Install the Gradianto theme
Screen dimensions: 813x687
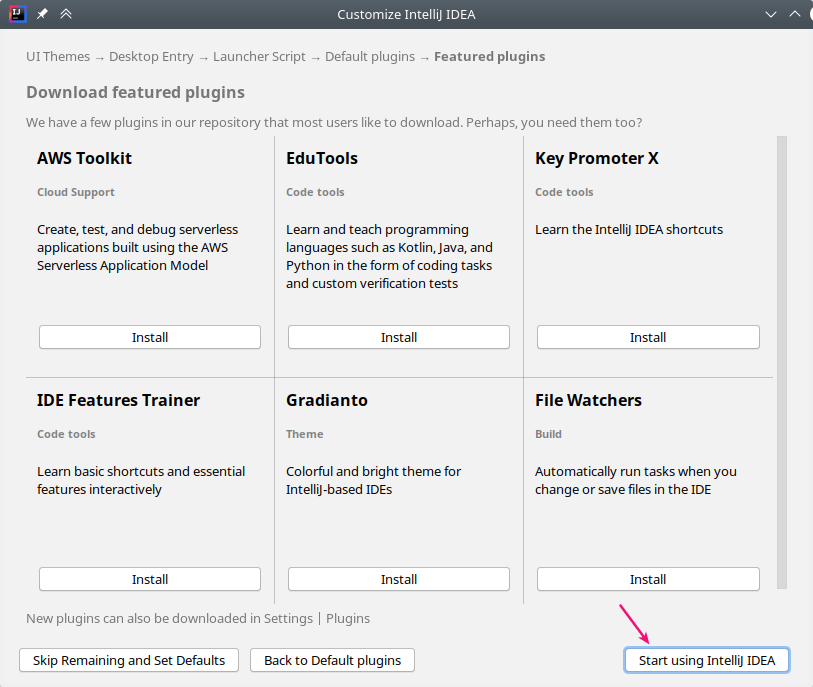click(x=399, y=579)
